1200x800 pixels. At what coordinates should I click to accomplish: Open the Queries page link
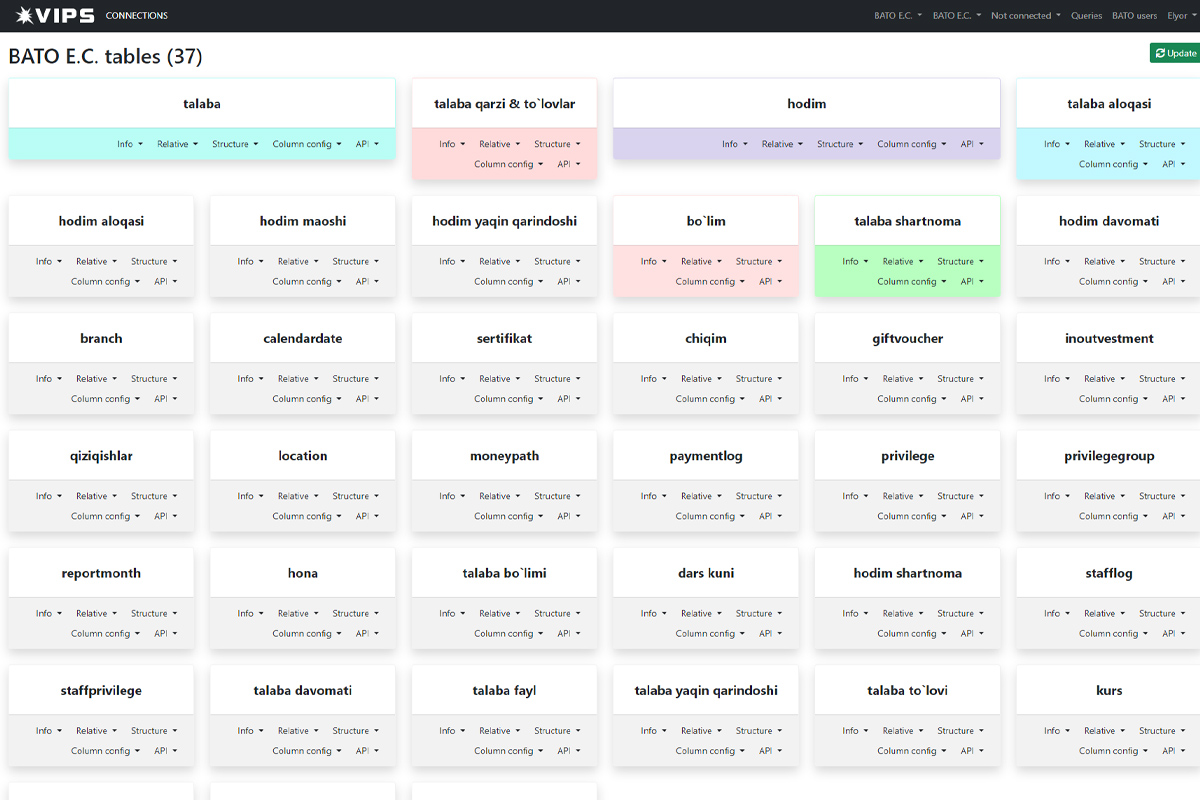[x=1086, y=16]
